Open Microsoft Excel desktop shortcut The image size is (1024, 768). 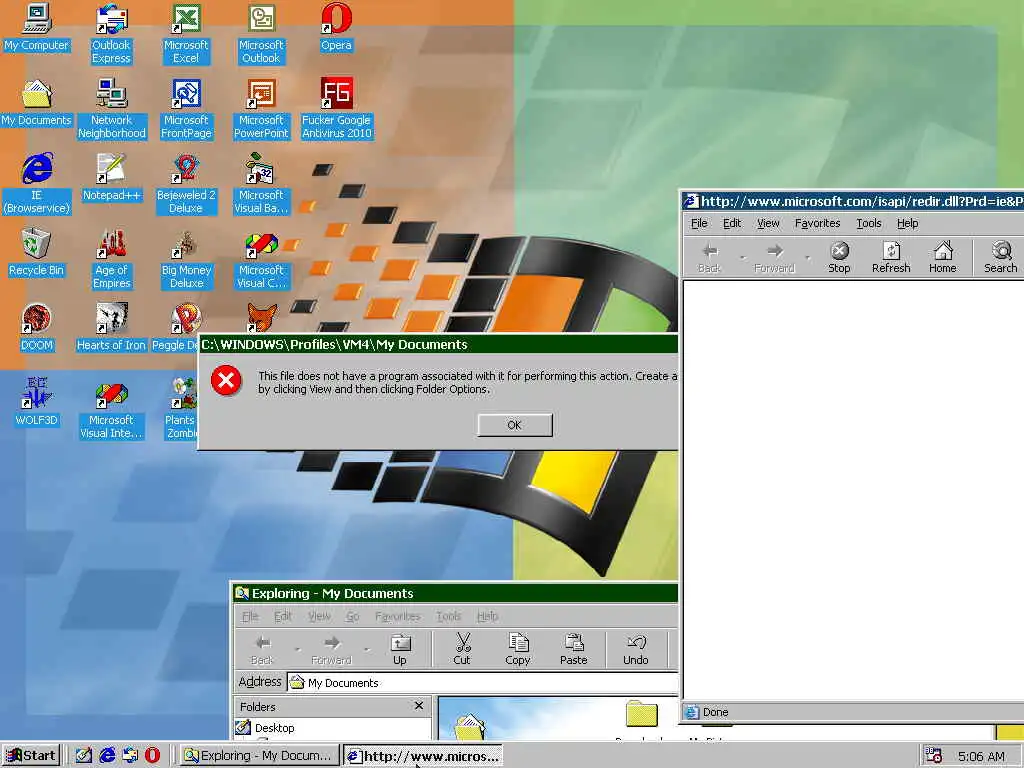186,33
